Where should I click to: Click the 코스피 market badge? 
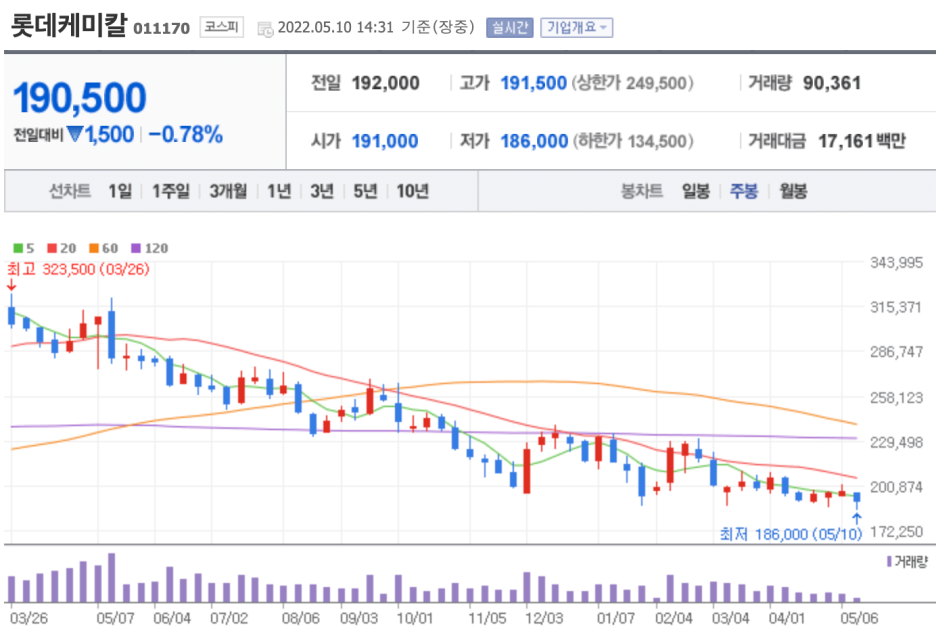[x=221, y=27]
